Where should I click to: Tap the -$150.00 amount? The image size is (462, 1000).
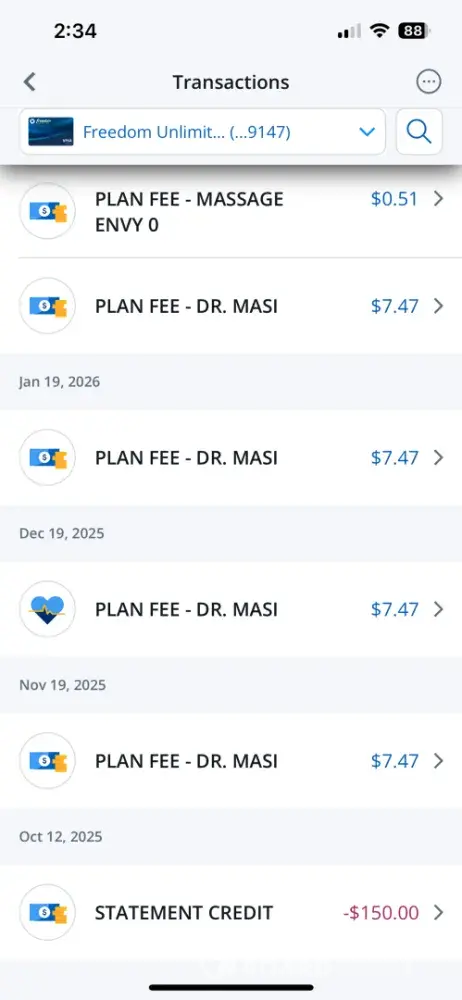[381, 913]
